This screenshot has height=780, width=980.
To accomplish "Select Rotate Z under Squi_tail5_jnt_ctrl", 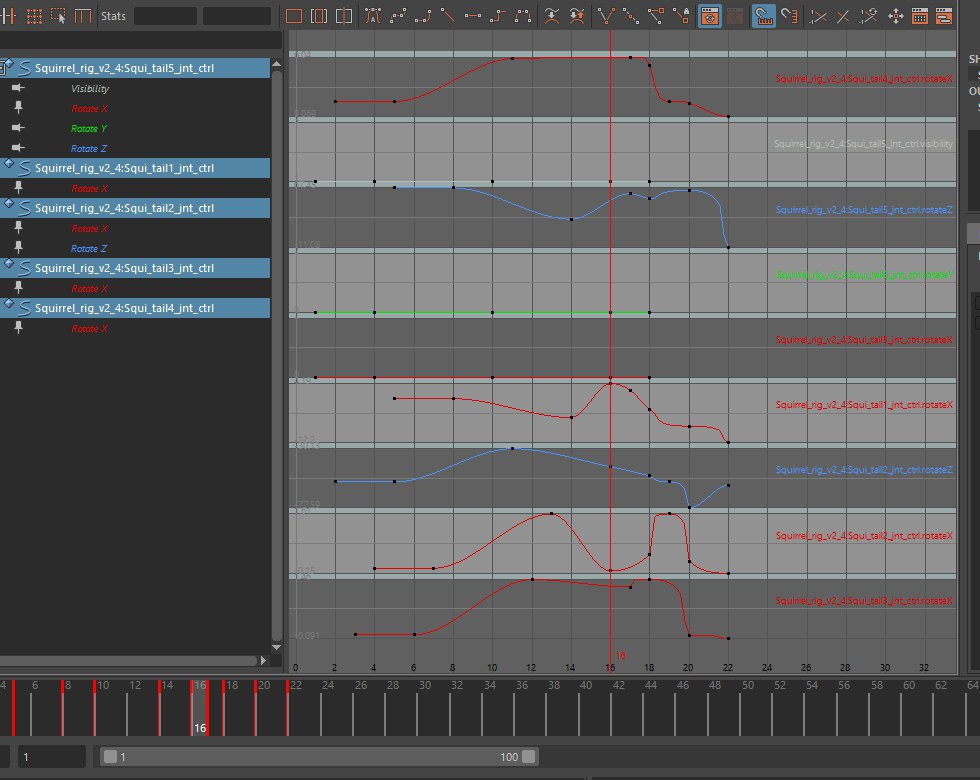I will (x=89, y=149).
